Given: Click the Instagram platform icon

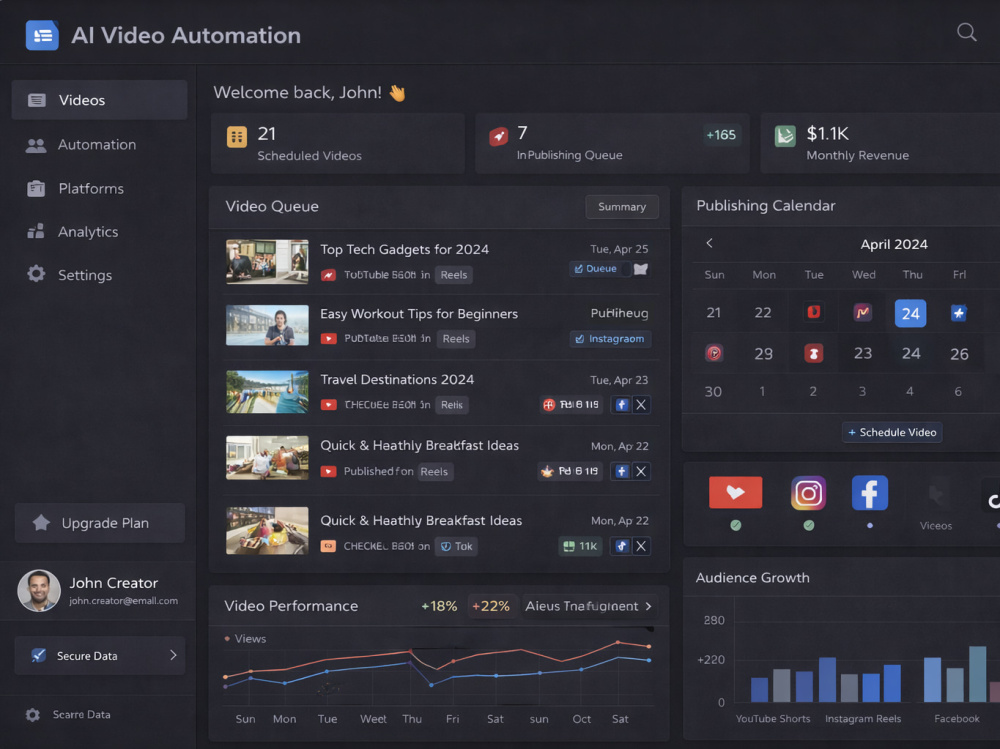Looking at the screenshot, I should pos(809,493).
